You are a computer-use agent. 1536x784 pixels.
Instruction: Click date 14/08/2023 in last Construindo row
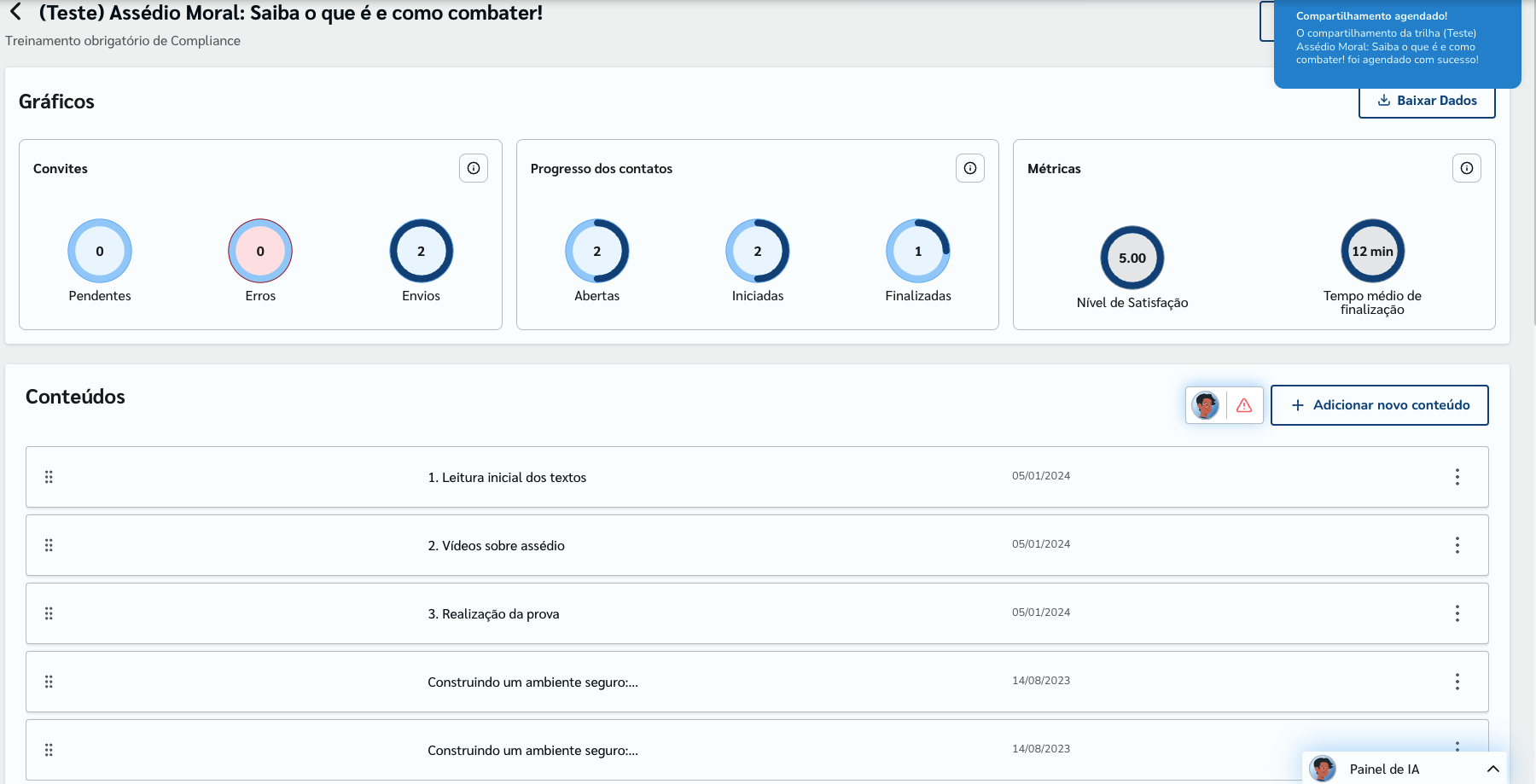[1041, 749]
